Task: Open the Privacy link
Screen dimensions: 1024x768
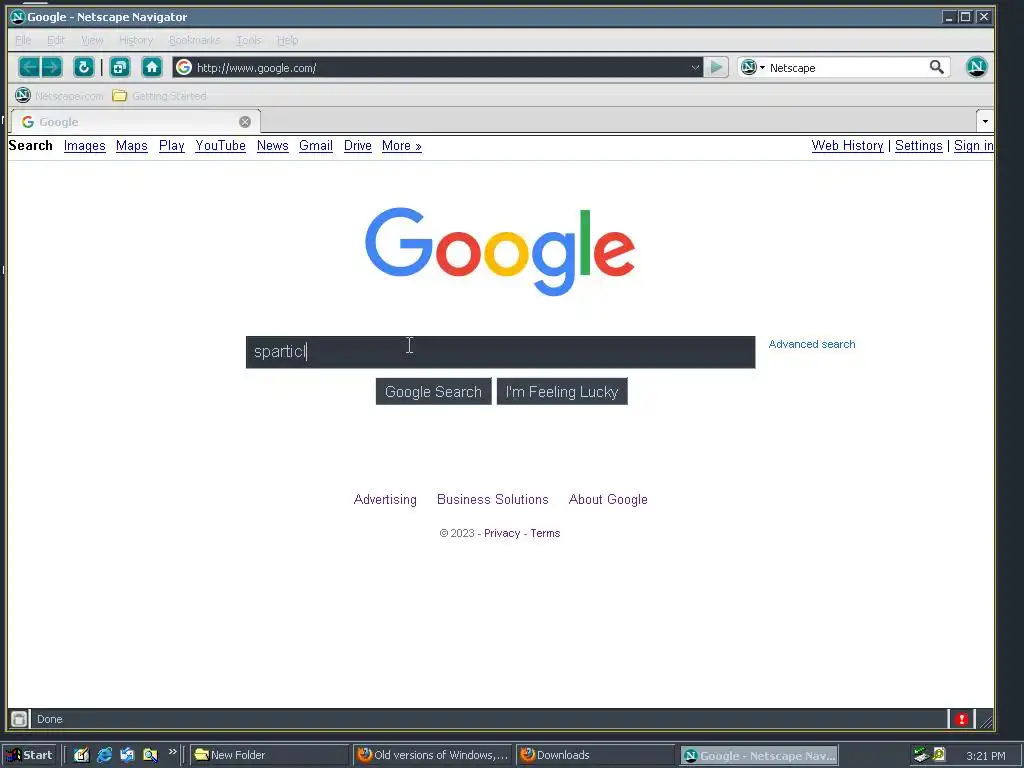Action: click(x=502, y=533)
